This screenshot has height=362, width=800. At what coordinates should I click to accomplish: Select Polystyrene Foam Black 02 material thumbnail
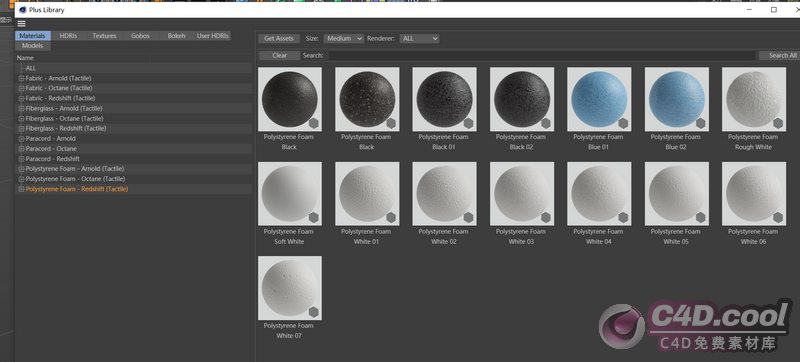[x=522, y=99]
